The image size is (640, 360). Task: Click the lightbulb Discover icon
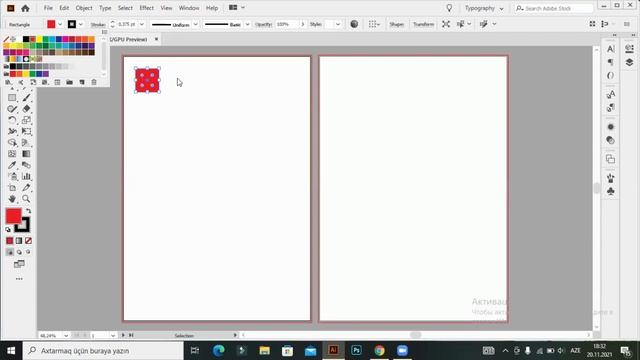tap(449, 8)
